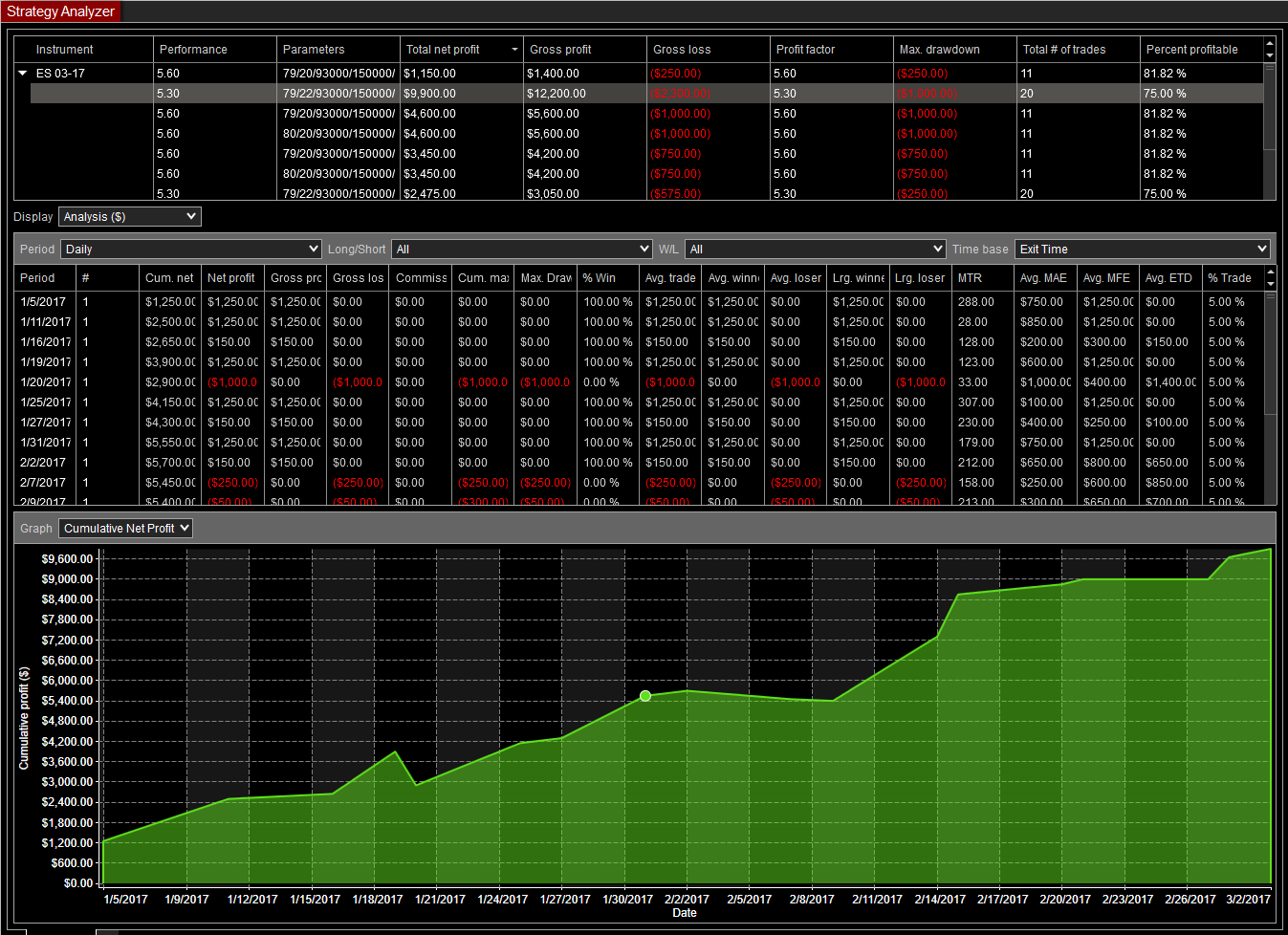Image resolution: width=1288 pixels, height=935 pixels.
Task: Select the 1/20/2017 period row
Action: (x=639, y=382)
